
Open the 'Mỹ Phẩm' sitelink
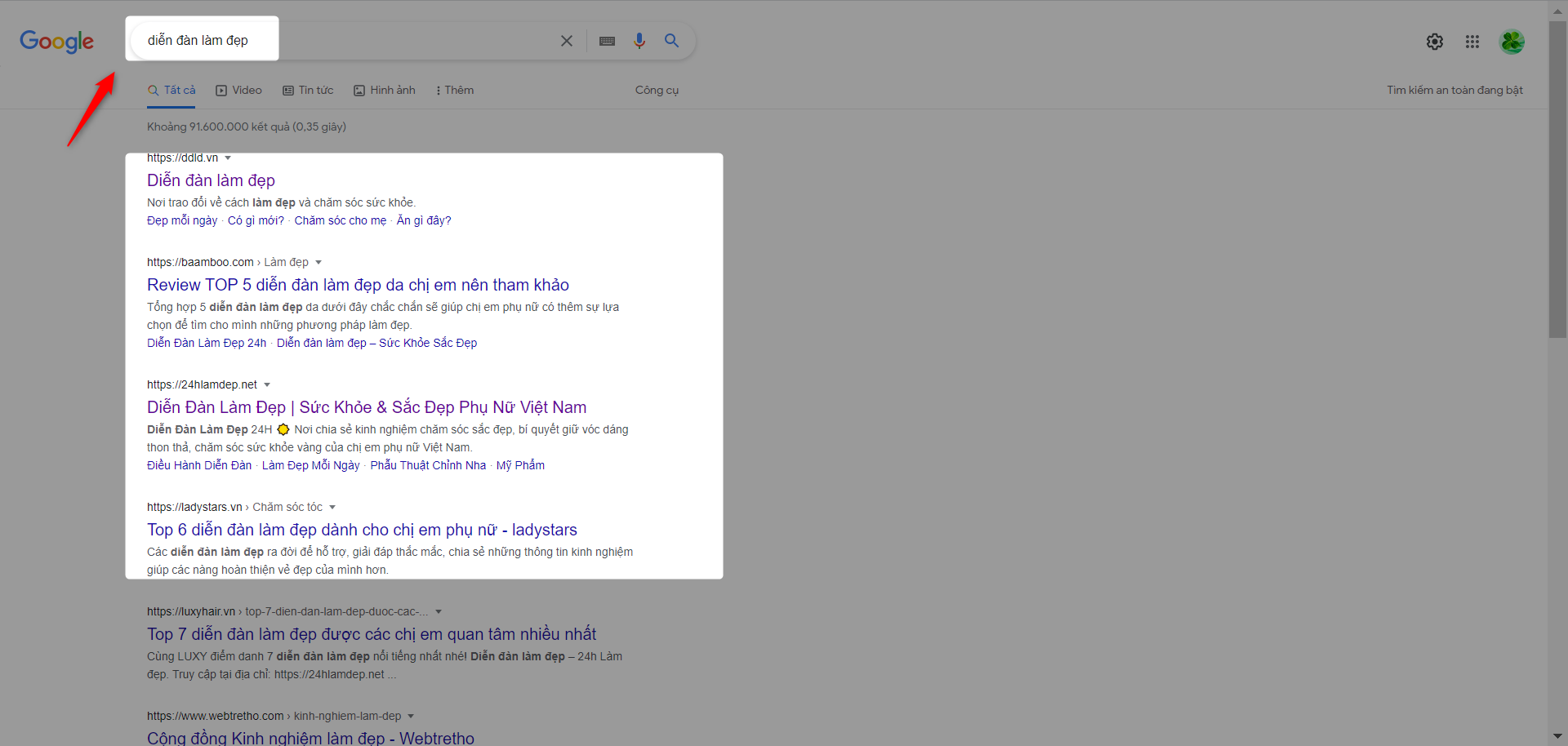[x=520, y=465]
